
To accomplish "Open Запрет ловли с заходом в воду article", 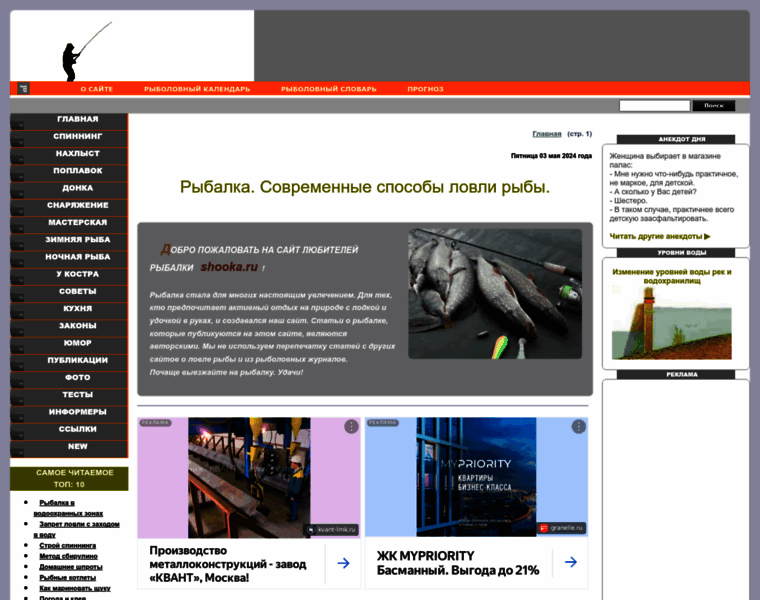I will tap(77, 529).
